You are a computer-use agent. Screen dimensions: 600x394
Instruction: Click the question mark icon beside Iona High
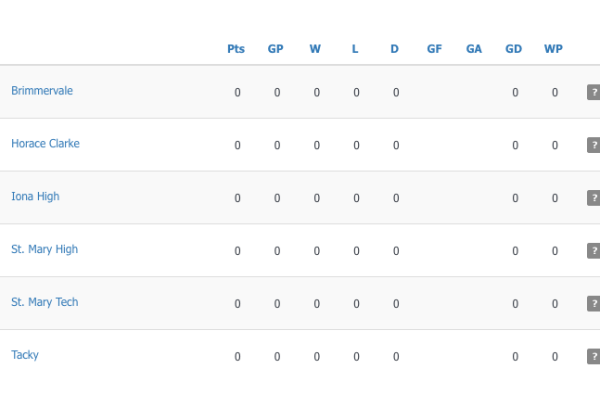point(594,198)
